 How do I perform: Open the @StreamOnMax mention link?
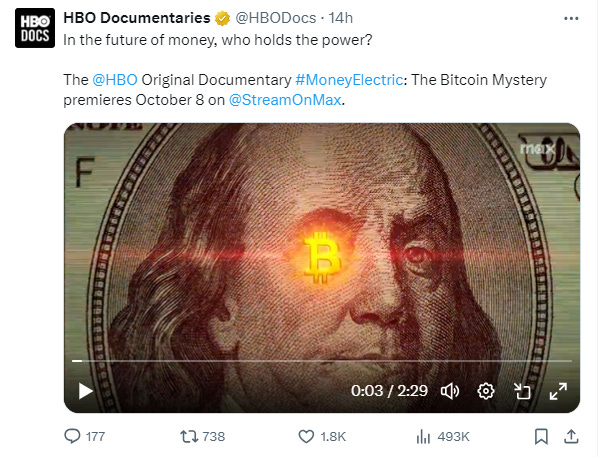coord(285,100)
